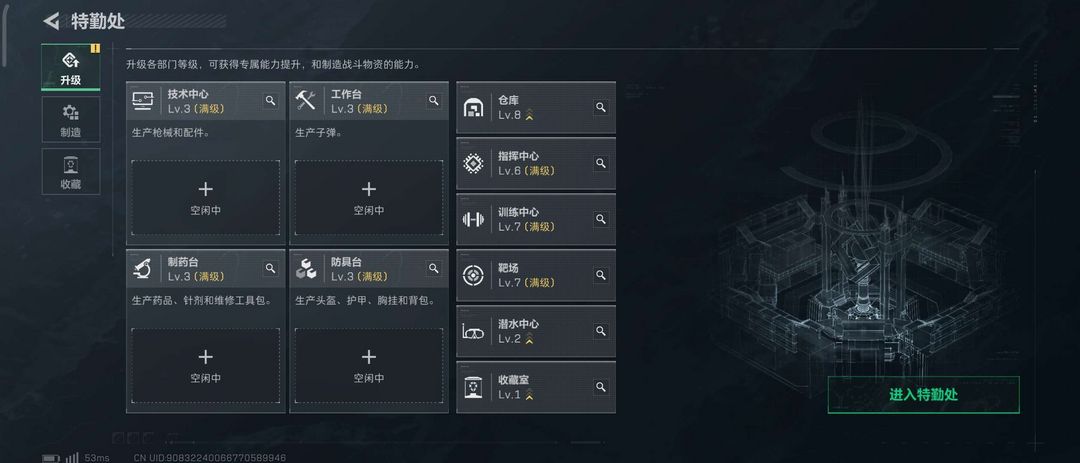Add production in 工作台 idle slot
This screenshot has height=463, width=1080.
click(369, 197)
